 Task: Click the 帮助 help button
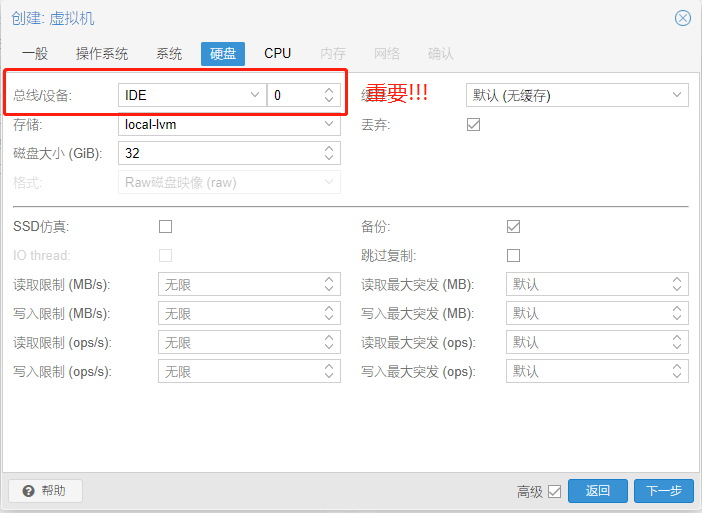(45, 491)
